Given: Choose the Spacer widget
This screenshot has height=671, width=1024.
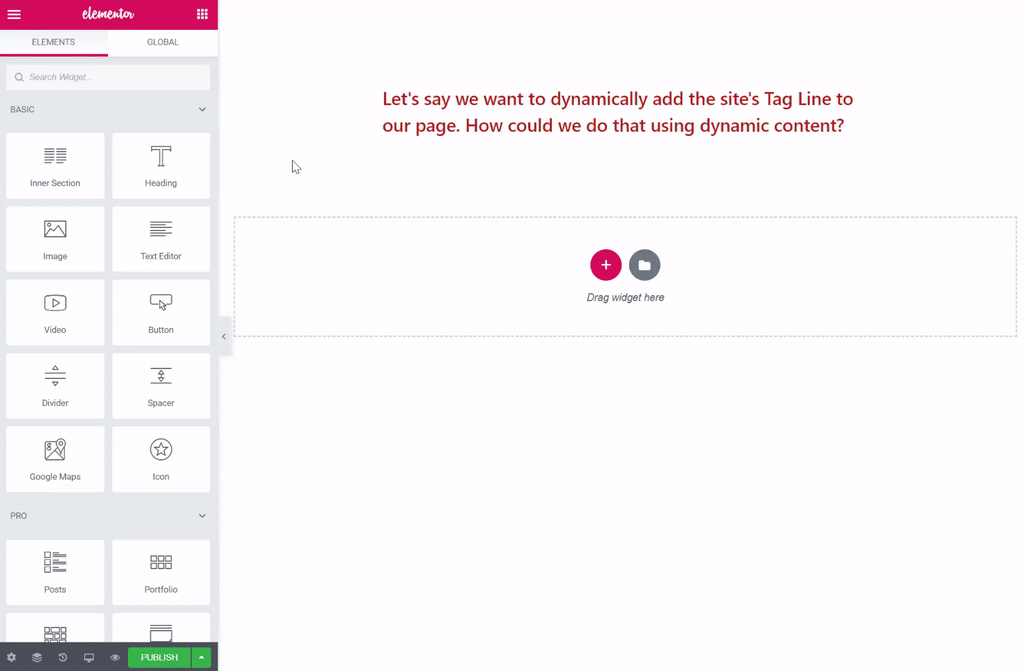Looking at the screenshot, I should pyautogui.click(x=161, y=386).
